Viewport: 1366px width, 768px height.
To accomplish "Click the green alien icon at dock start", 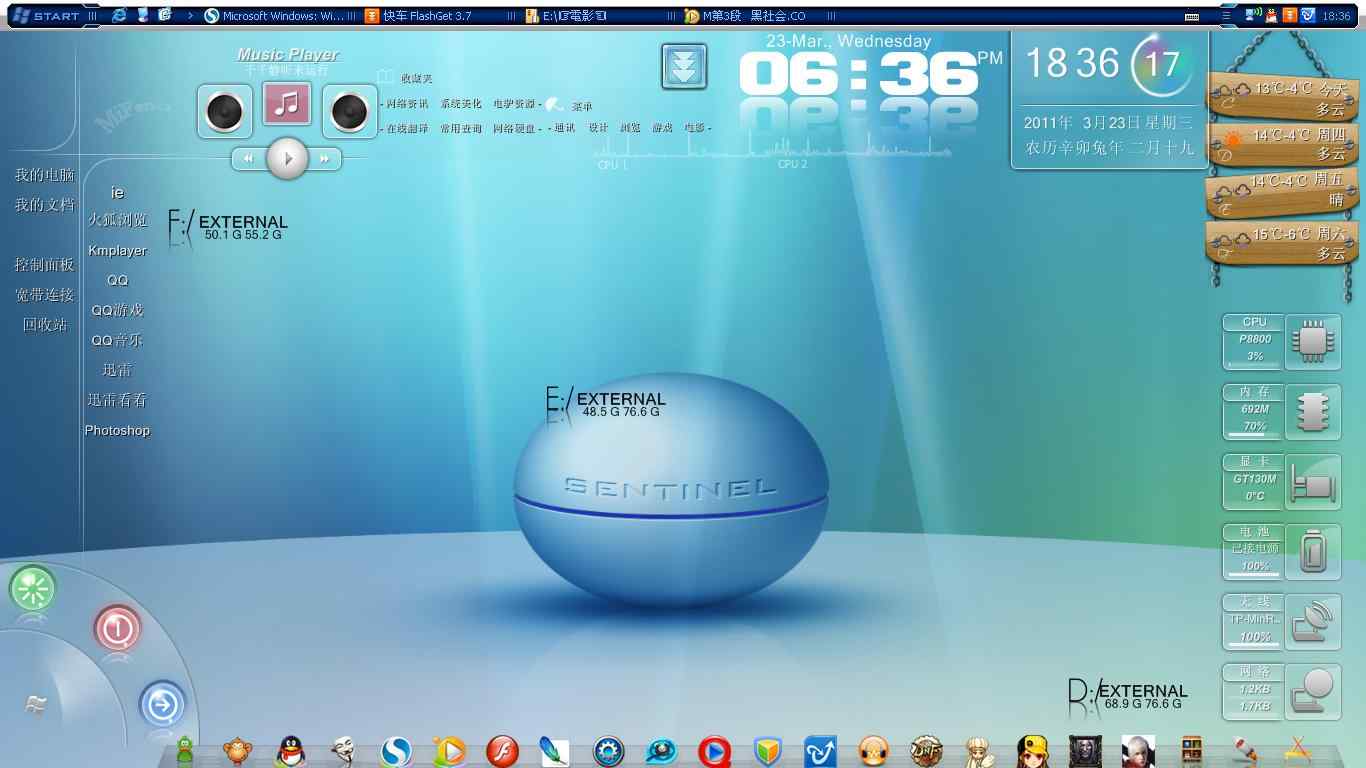I will point(185,751).
